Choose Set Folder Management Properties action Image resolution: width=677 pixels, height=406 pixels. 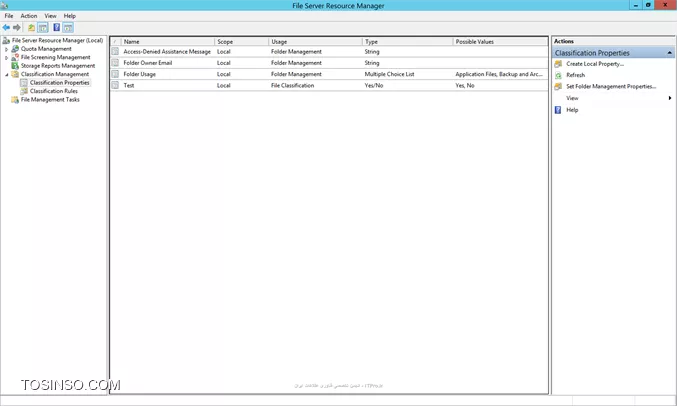point(611,86)
